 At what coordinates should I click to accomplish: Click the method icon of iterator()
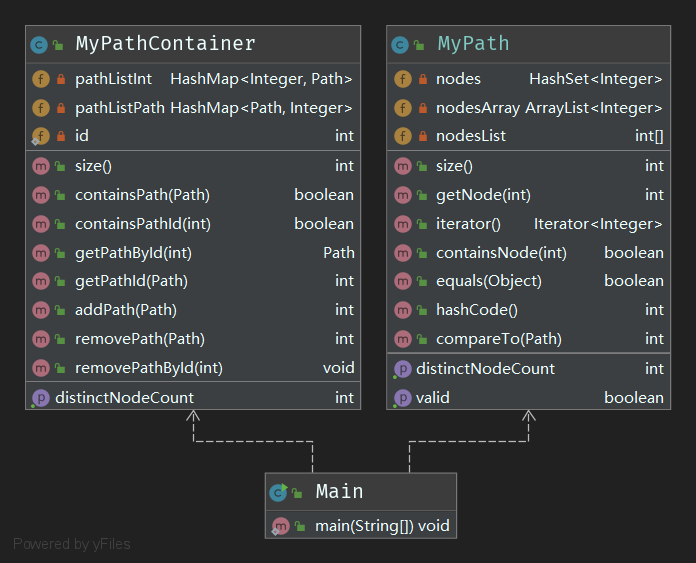403,224
